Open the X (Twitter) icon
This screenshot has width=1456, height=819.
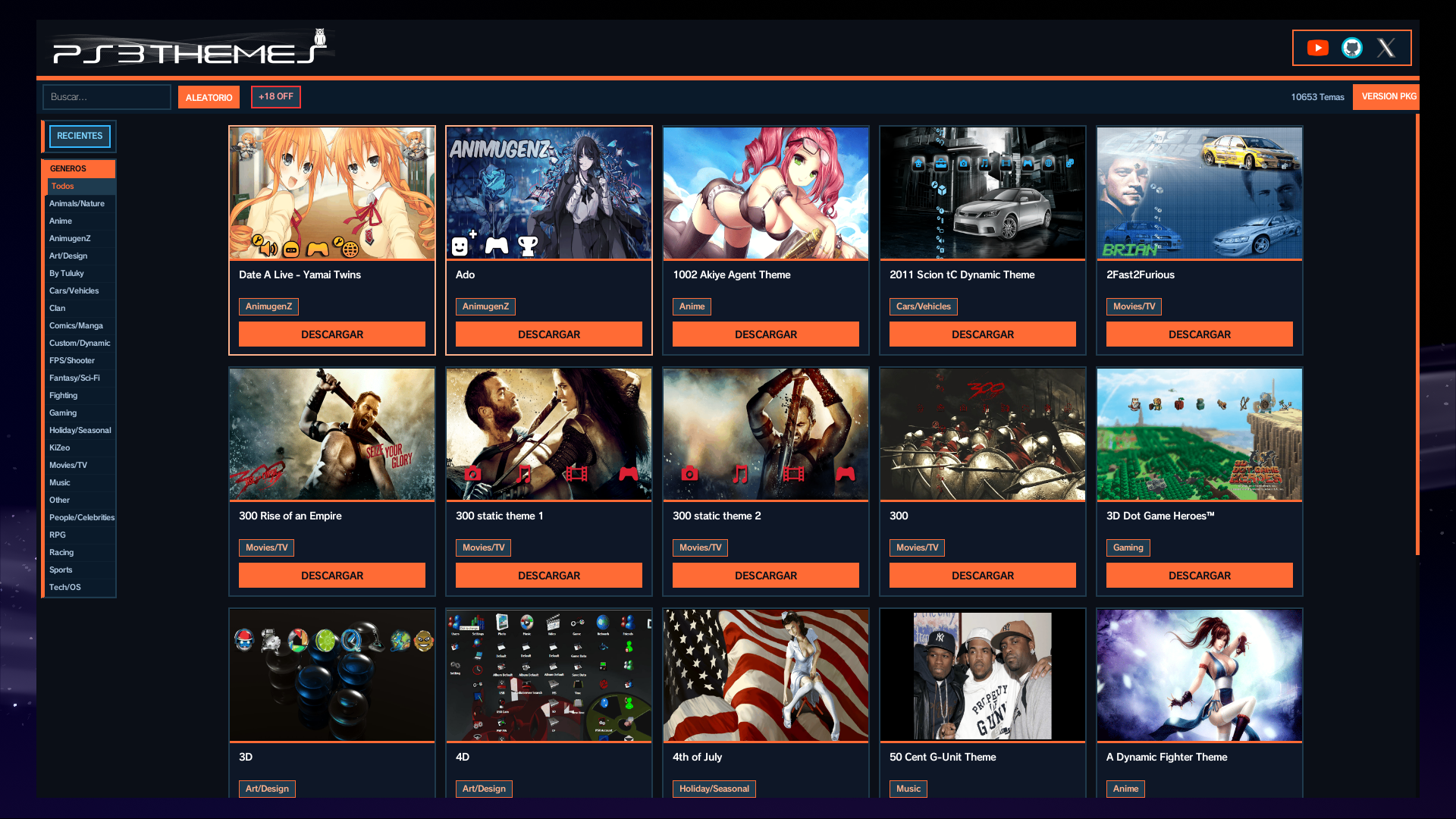click(1386, 48)
